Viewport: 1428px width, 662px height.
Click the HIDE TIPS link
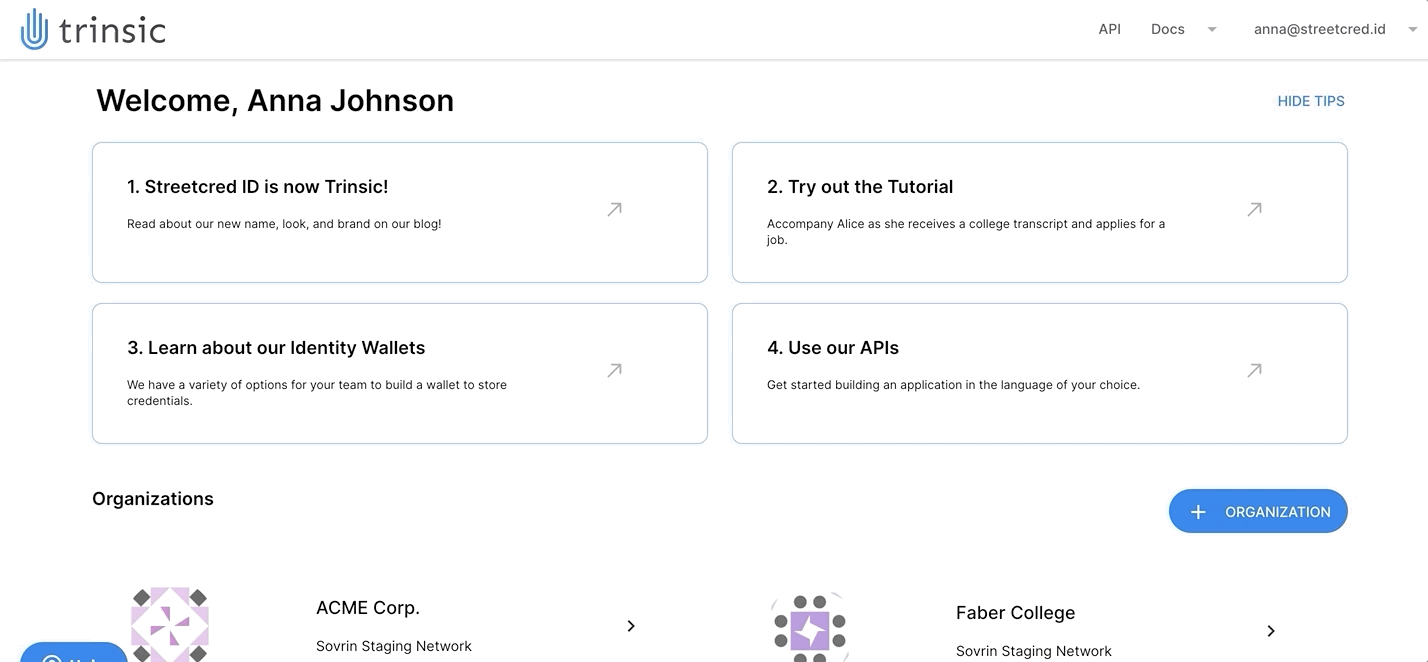pyautogui.click(x=1311, y=101)
